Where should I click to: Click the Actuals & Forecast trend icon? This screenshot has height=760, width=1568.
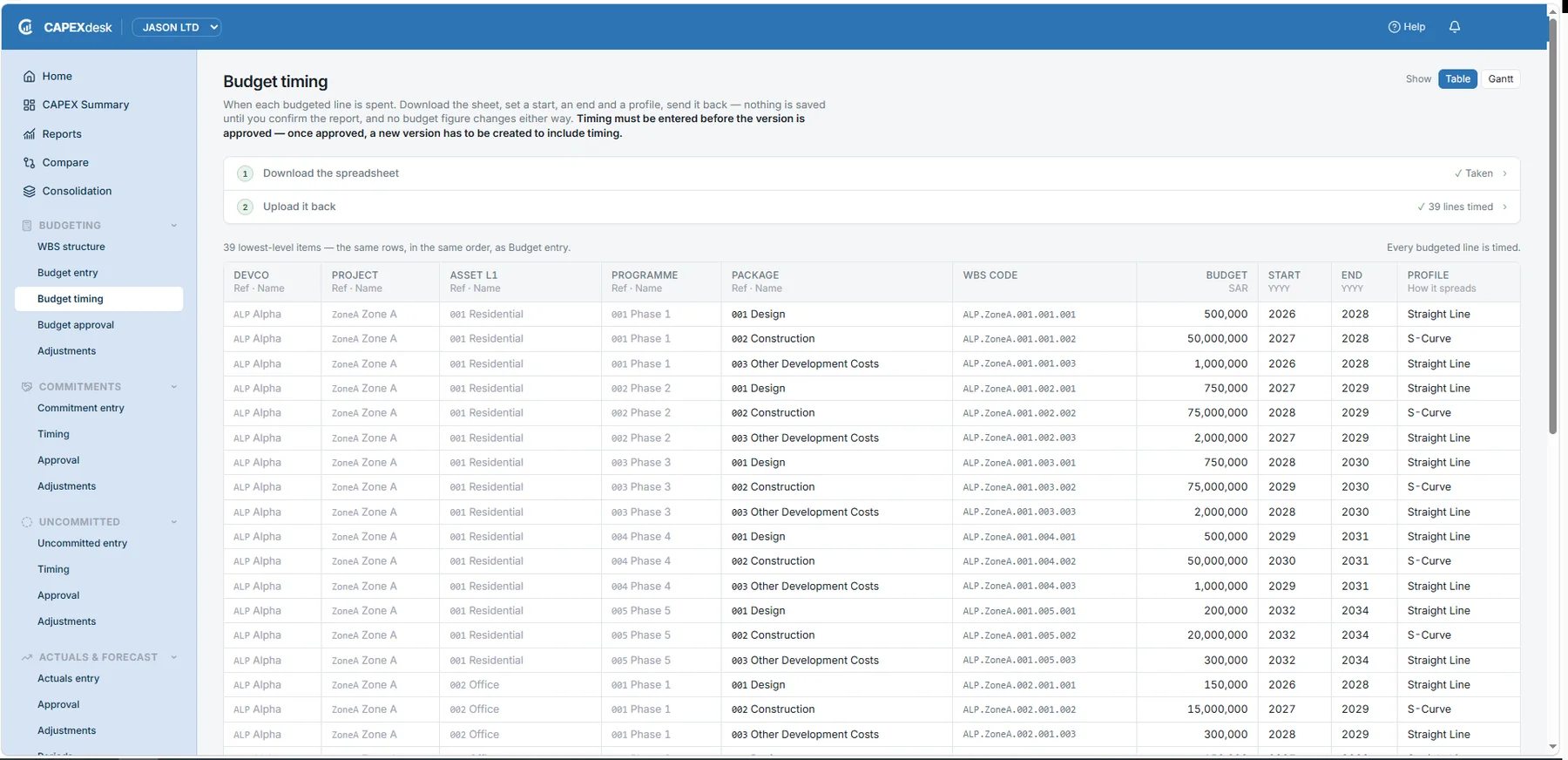[27, 657]
